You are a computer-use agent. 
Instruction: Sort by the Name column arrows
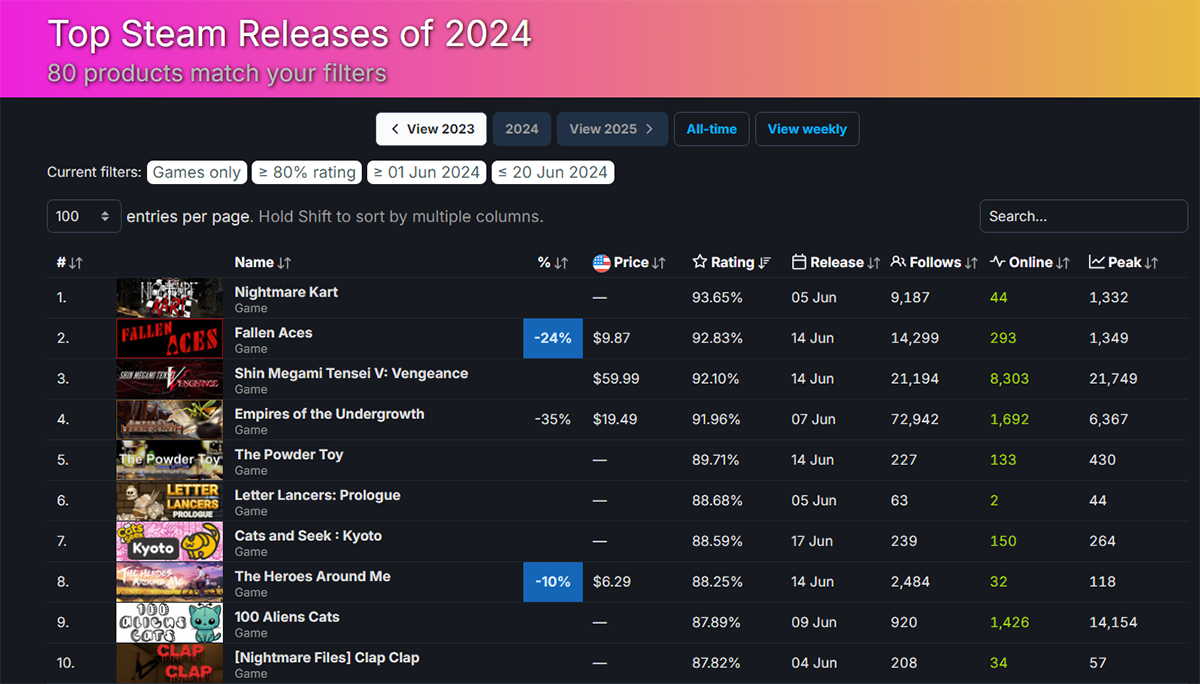coord(284,262)
